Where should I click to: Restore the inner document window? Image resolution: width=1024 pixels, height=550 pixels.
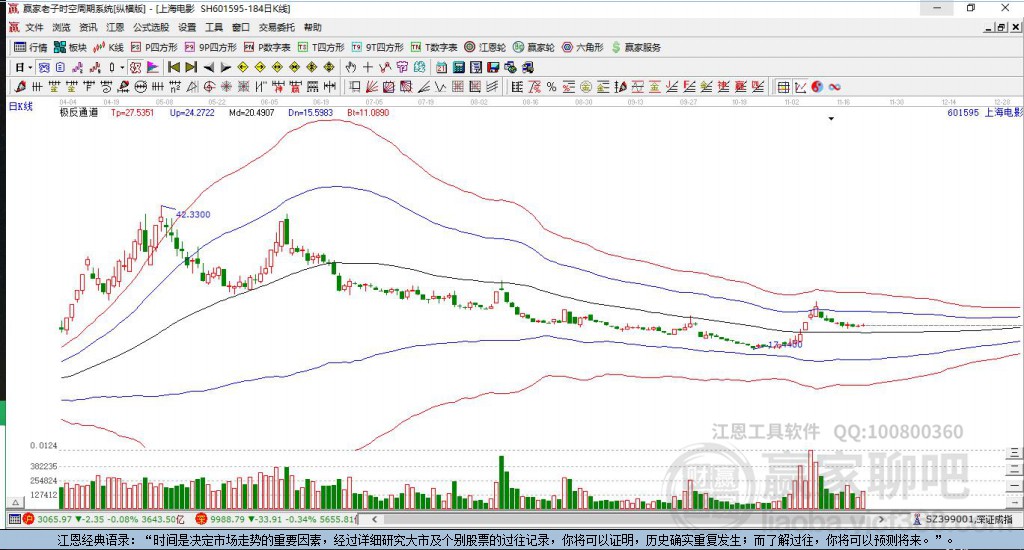click(x=1001, y=27)
